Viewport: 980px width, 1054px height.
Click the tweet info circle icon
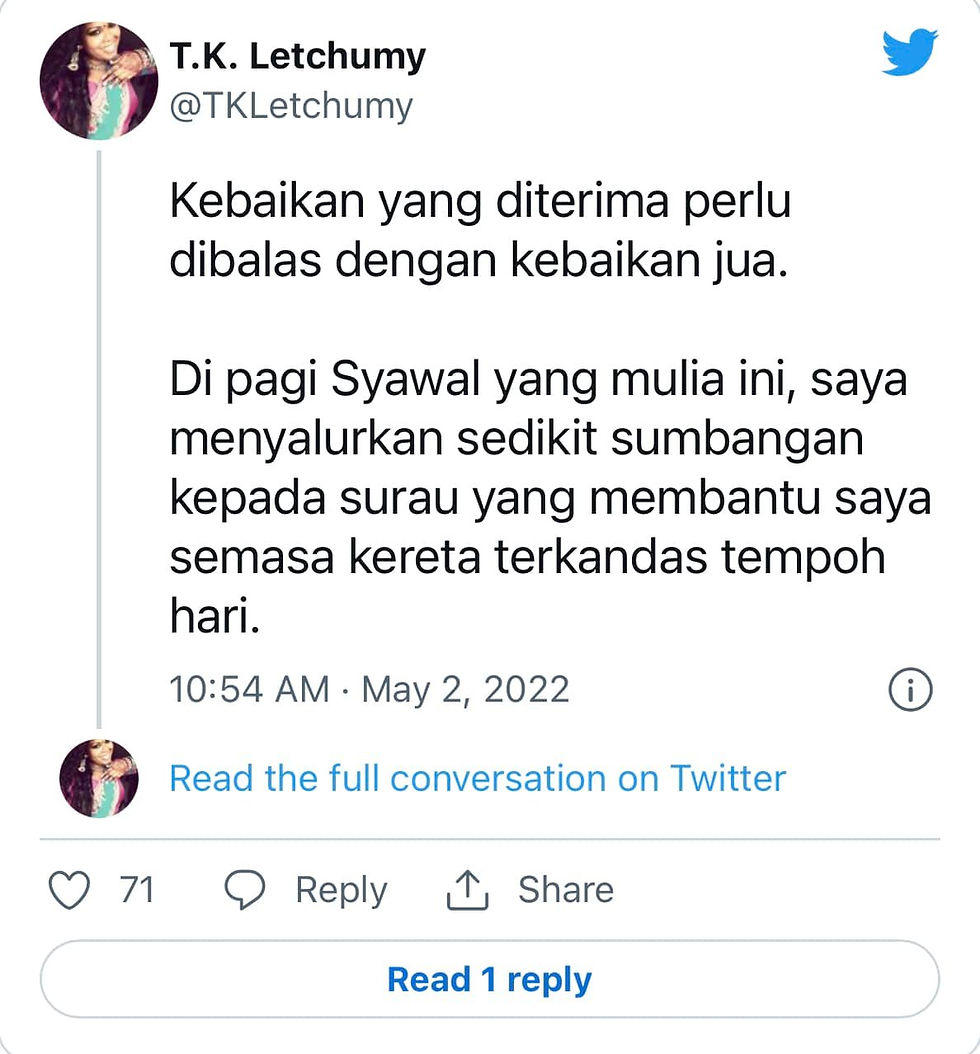(x=910, y=690)
